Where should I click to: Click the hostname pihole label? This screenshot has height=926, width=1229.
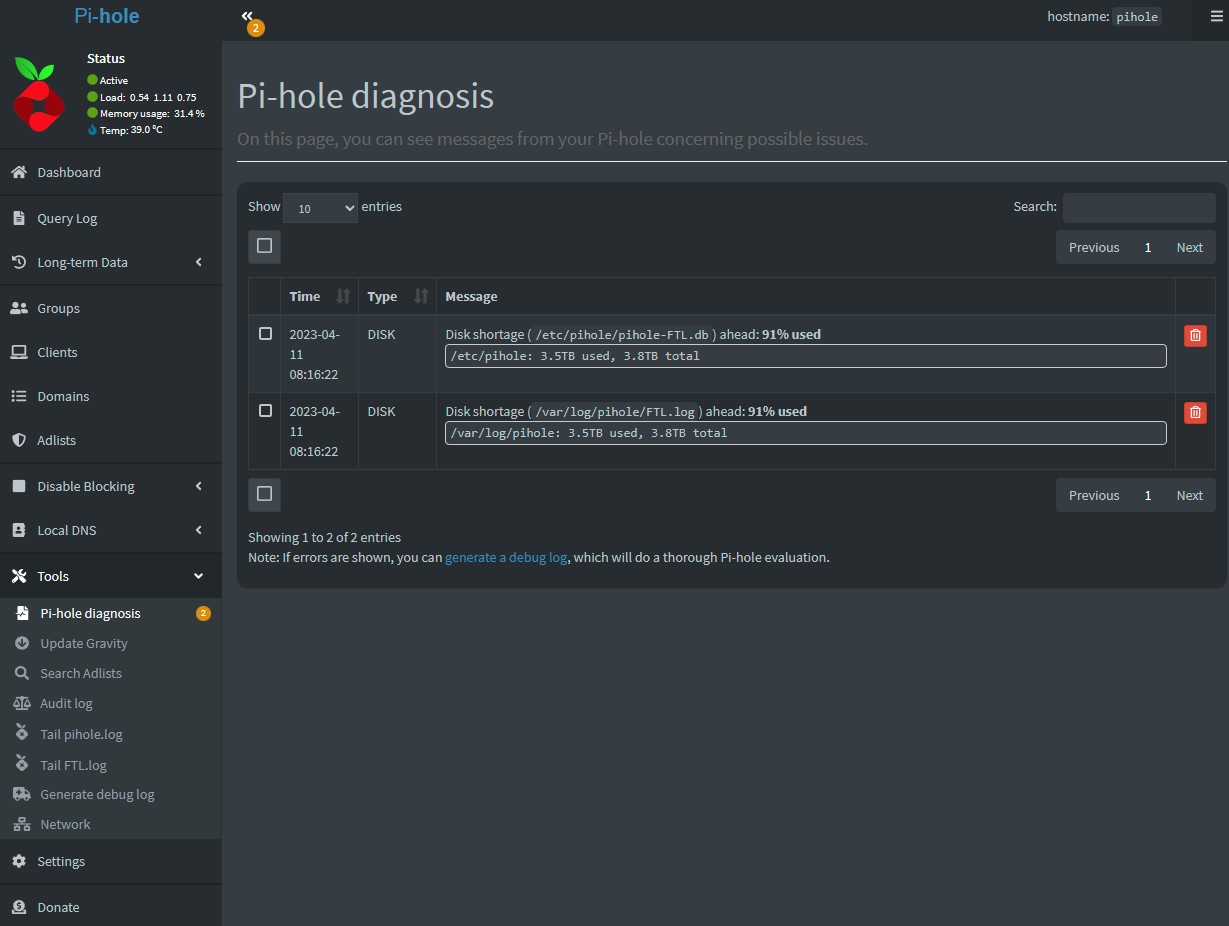pyautogui.click(x=1137, y=16)
